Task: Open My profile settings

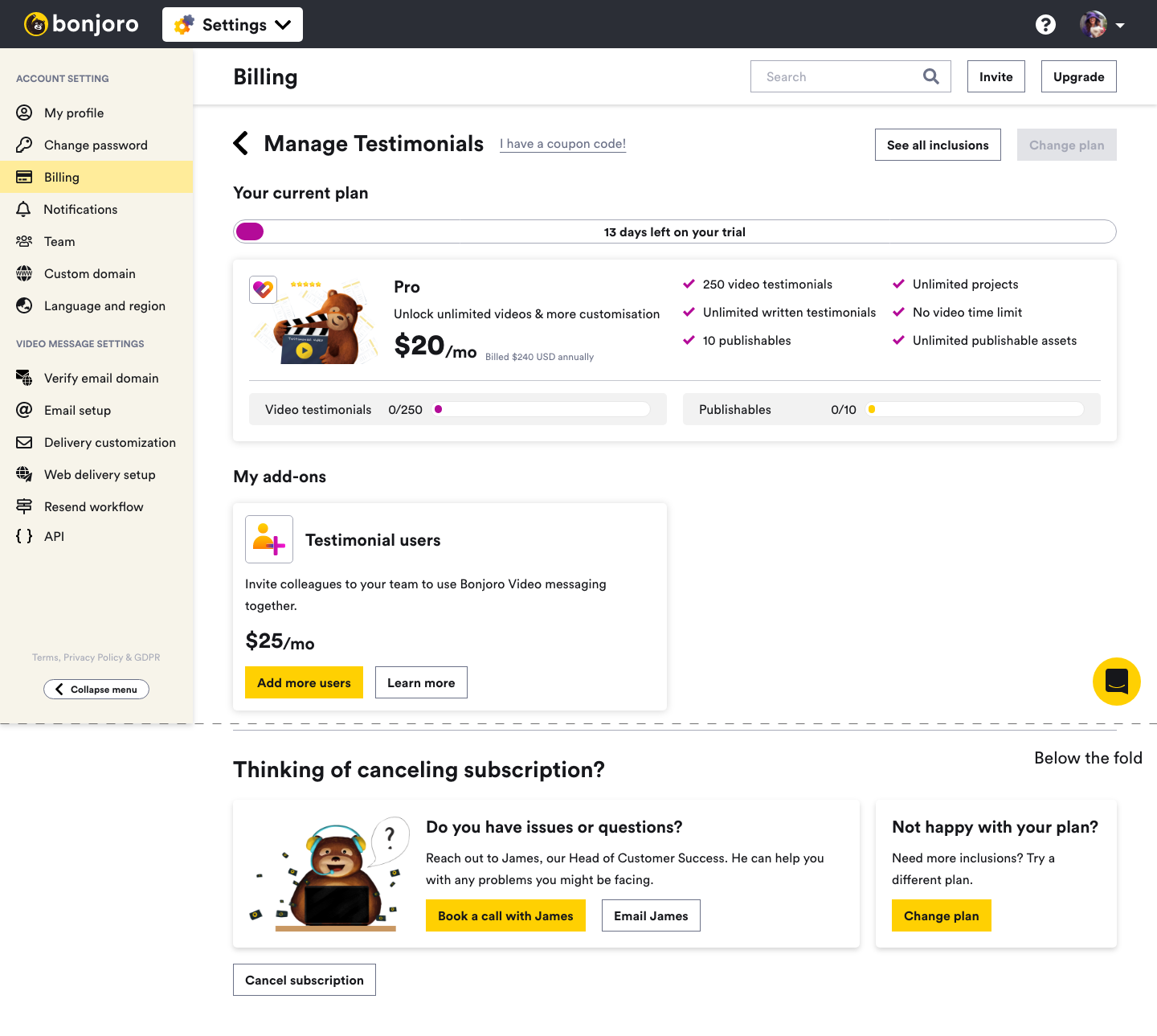Action: (96, 113)
